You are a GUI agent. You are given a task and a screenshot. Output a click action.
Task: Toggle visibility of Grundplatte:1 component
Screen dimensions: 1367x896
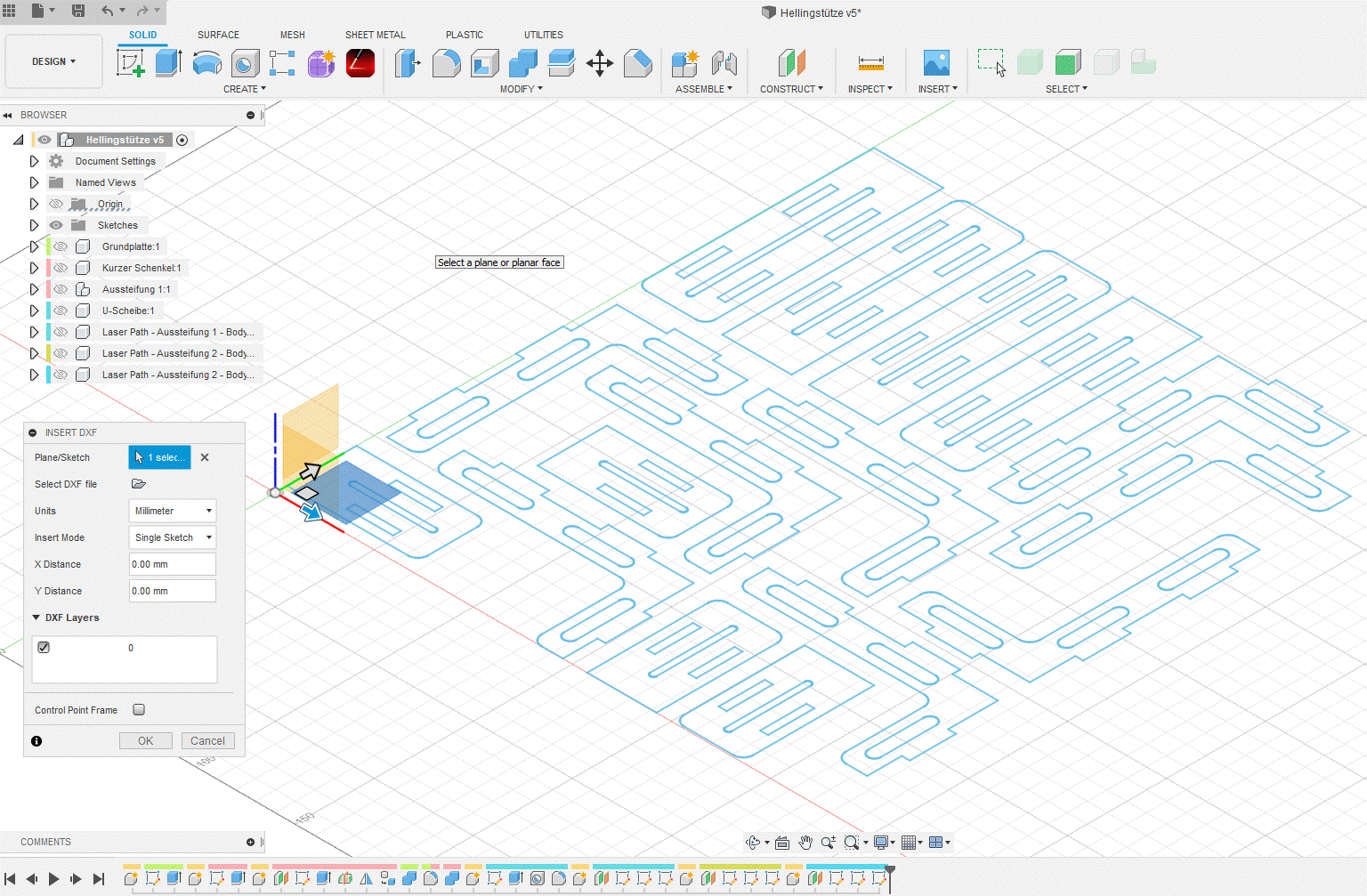point(61,246)
